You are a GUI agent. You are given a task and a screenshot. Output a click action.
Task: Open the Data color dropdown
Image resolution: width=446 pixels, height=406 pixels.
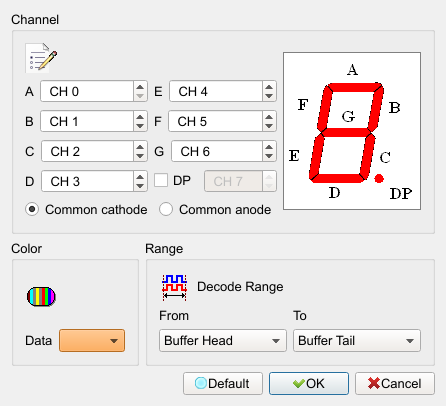click(x=92, y=341)
